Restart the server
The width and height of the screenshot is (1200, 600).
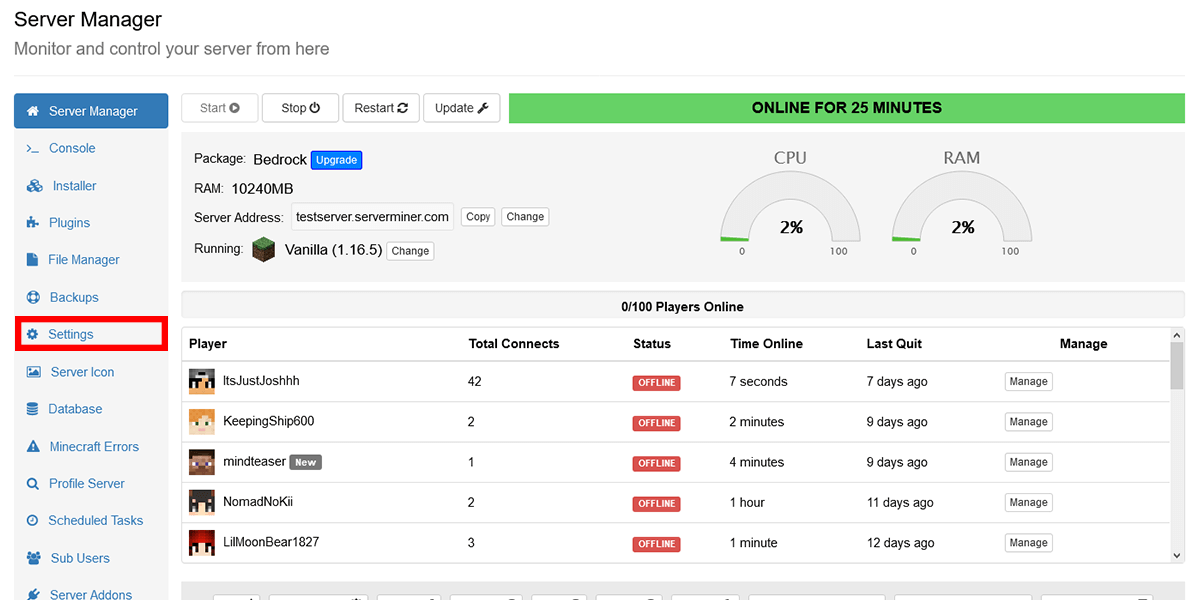[x=381, y=108]
